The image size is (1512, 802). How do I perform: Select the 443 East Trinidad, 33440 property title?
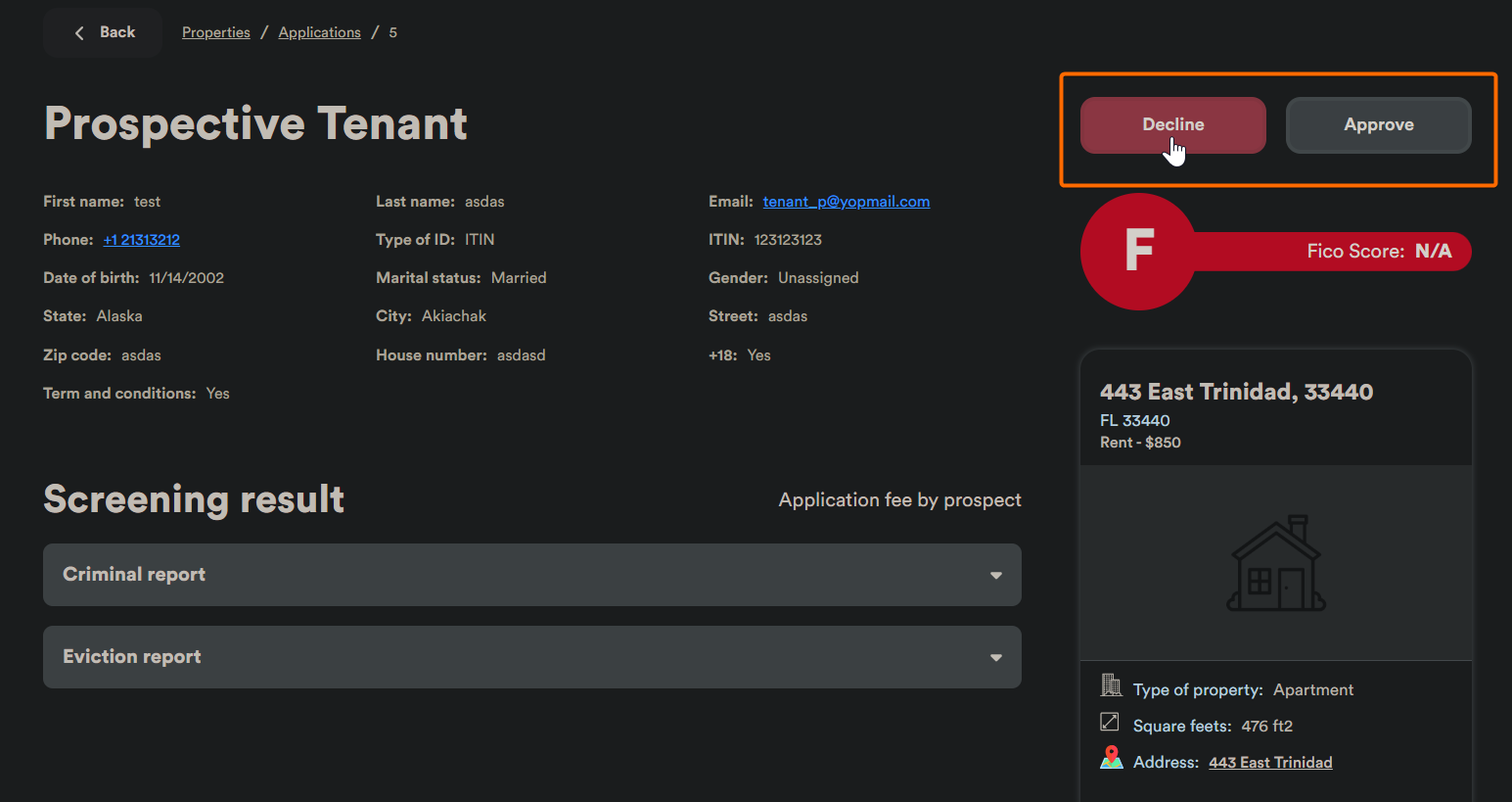click(x=1236, y=392)
